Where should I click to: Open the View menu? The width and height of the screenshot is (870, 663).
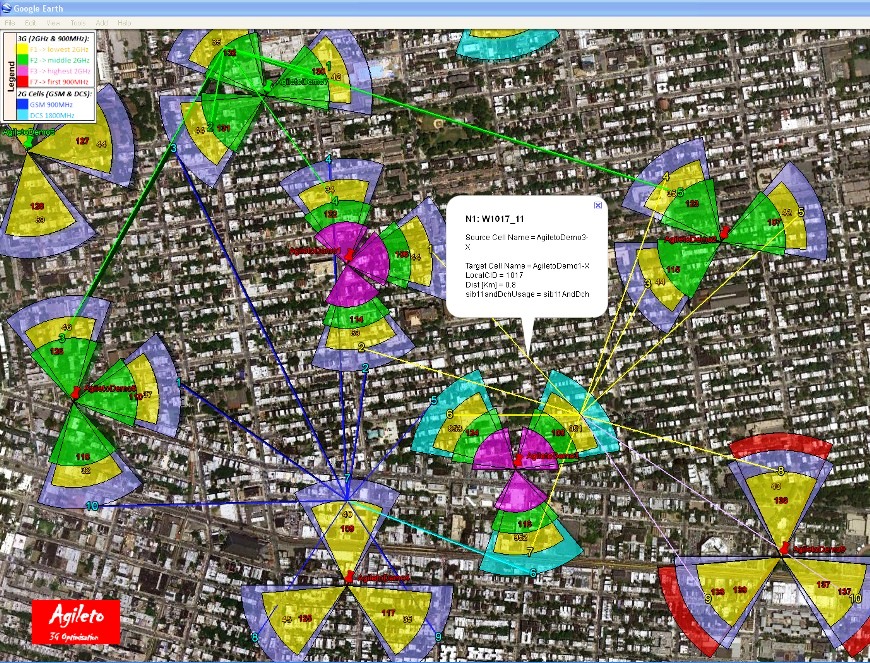[53, 21]
